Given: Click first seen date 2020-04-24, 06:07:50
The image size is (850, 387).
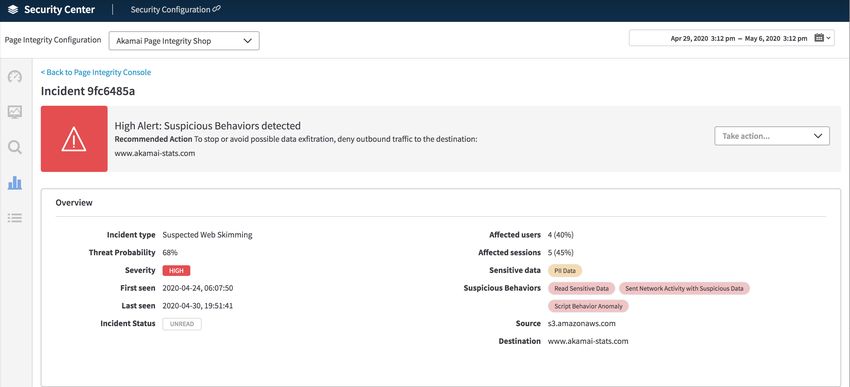Looking at the screenshot, I should [x=198, y=288].
